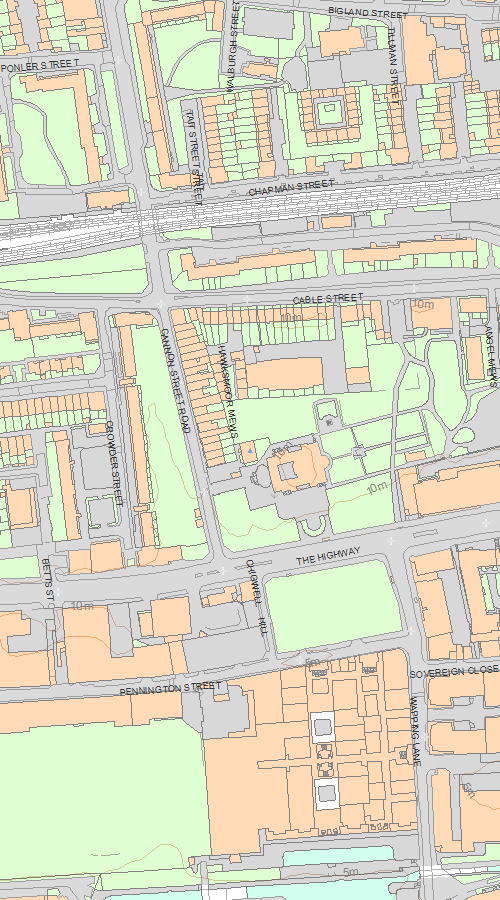This screenshot has width=500, height=900.
Task: Click the Cannon Street Road label
Action: point(175,381)
